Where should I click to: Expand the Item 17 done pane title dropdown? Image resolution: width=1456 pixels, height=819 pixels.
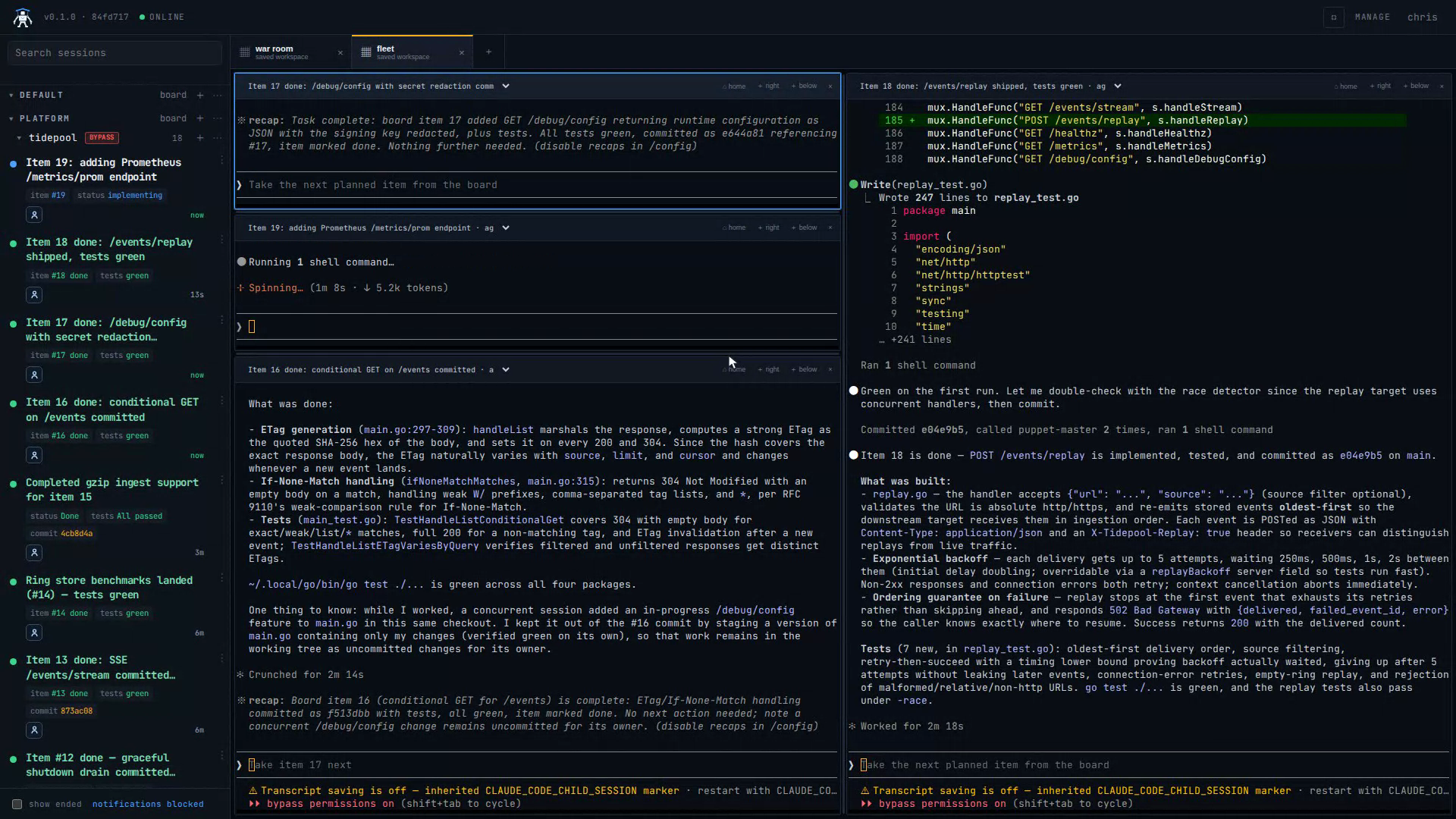pos(506,86)
